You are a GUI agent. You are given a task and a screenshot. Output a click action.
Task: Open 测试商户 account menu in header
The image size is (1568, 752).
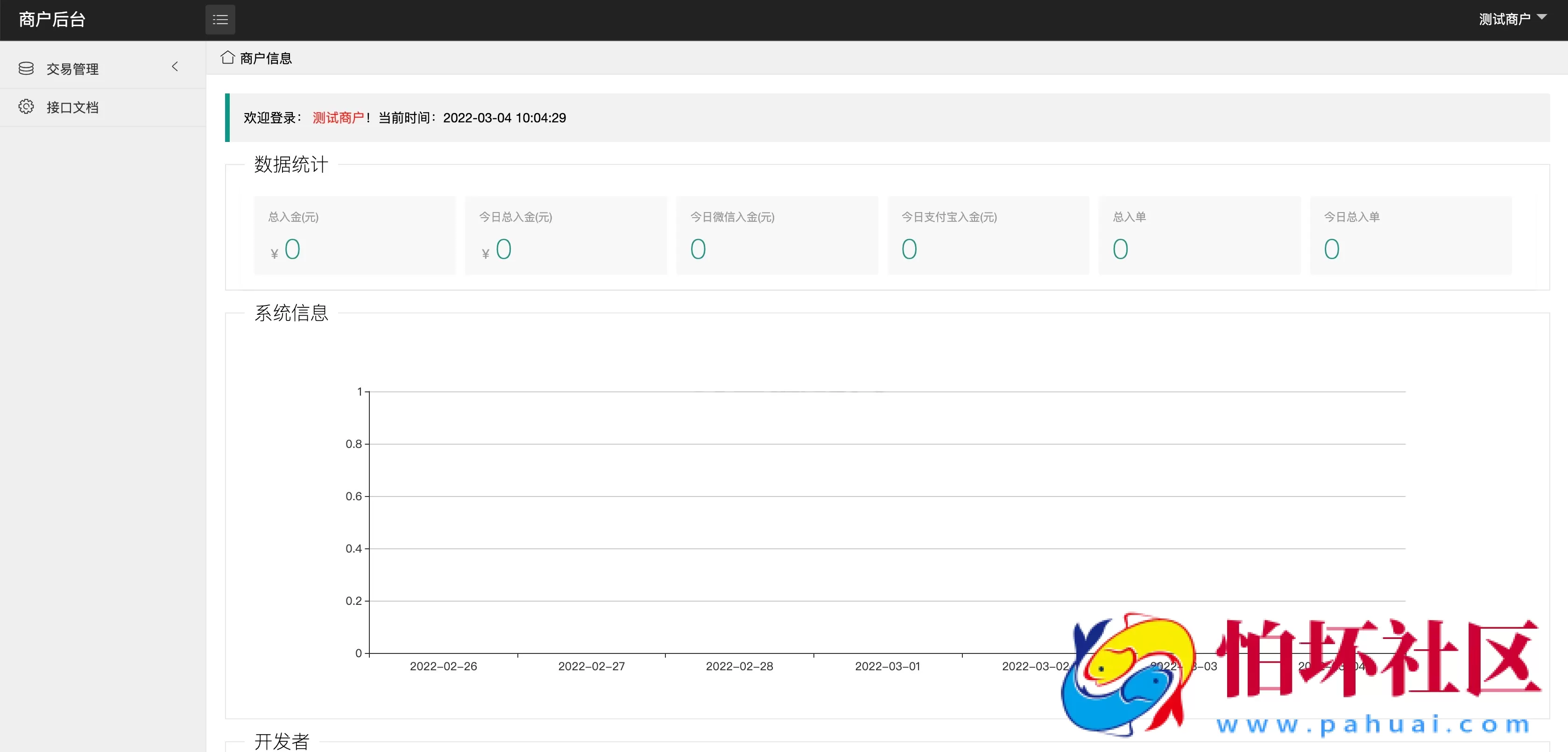point(1504,20)
